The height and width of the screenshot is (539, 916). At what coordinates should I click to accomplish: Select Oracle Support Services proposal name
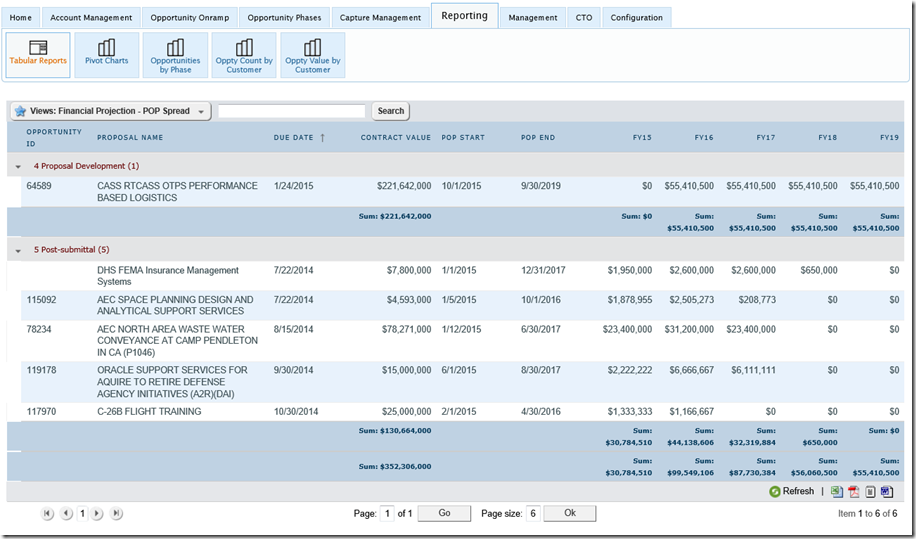click(x=172, y=382)
